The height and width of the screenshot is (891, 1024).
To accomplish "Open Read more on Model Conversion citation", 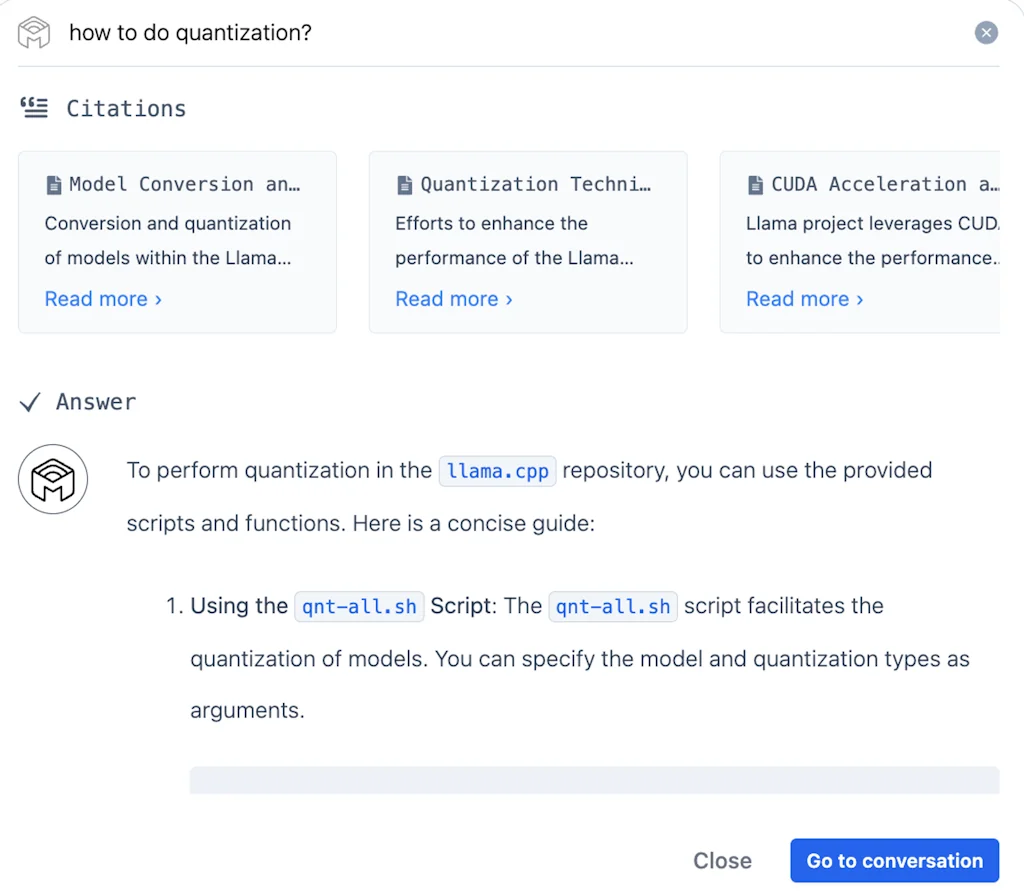I will (97, 298).
